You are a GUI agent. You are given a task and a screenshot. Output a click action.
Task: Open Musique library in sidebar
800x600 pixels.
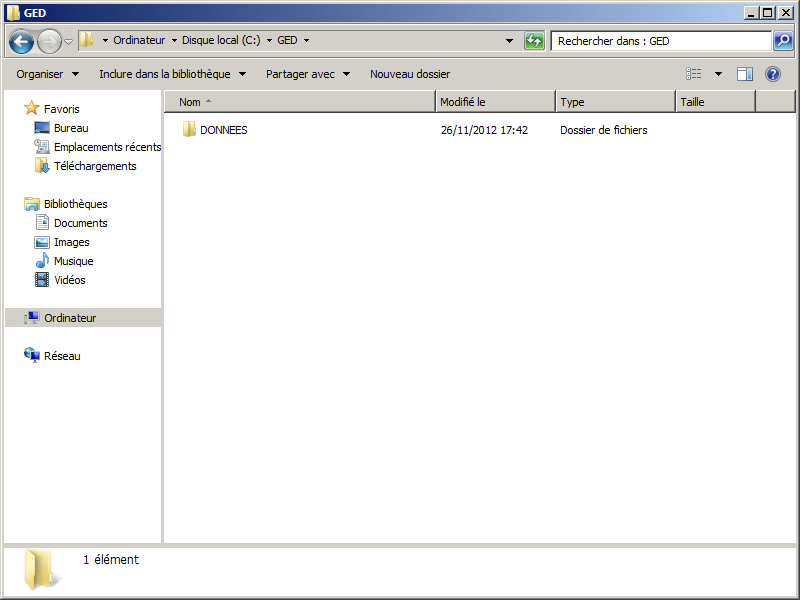point(73,261)
